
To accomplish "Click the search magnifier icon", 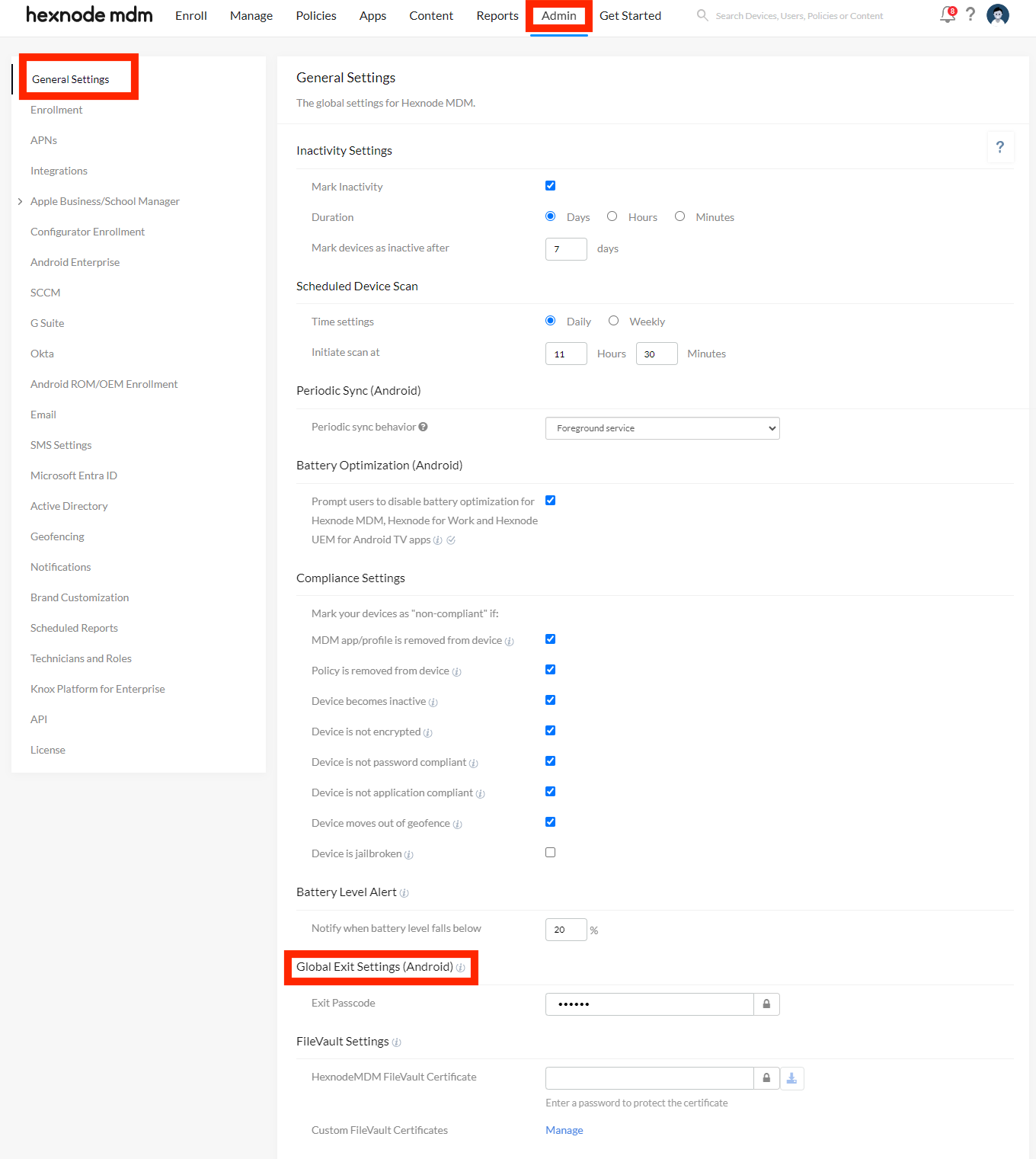I will coord(702,15).
